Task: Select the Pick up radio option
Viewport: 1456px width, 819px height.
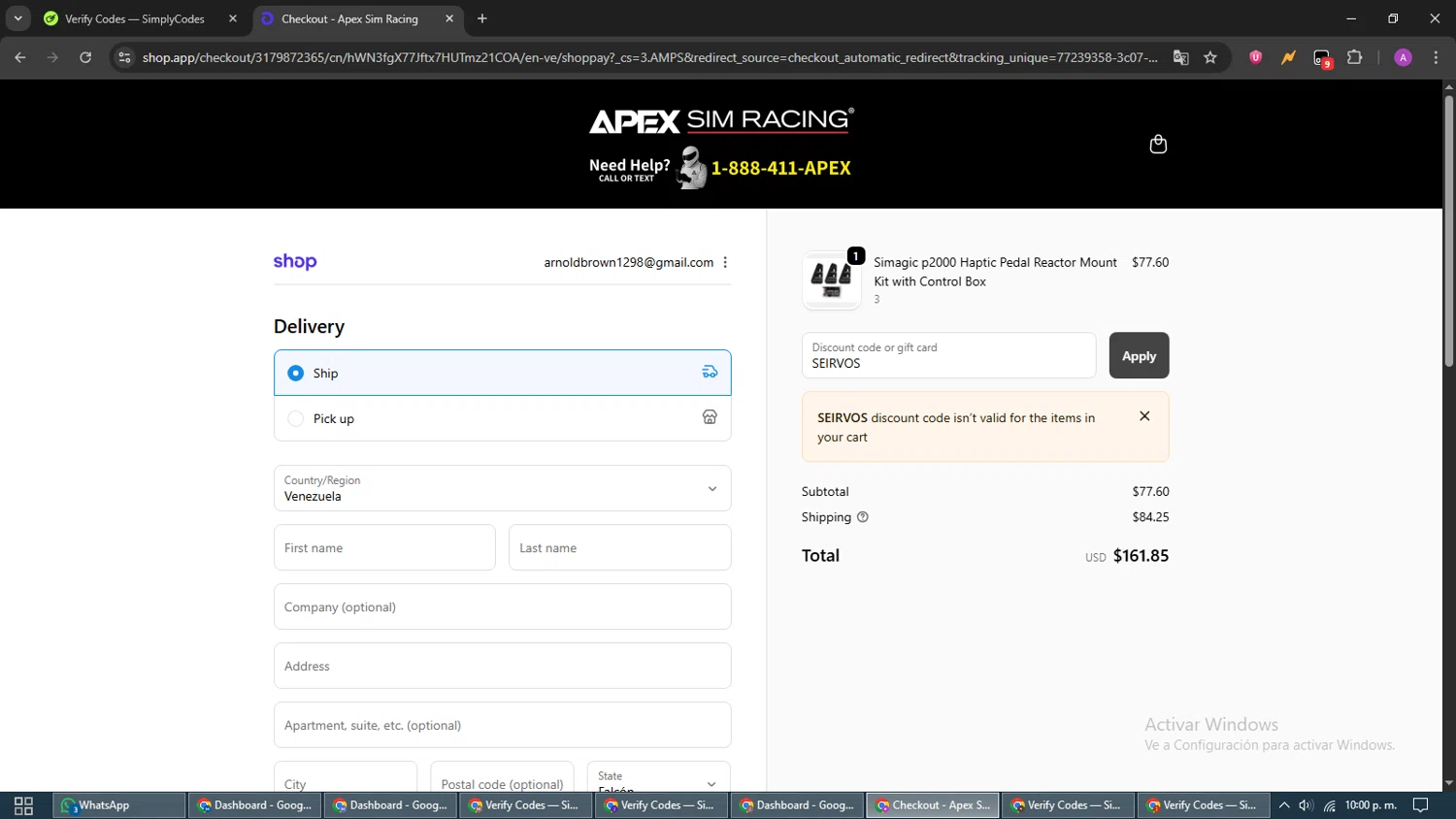Action: (x=296, y=418)
